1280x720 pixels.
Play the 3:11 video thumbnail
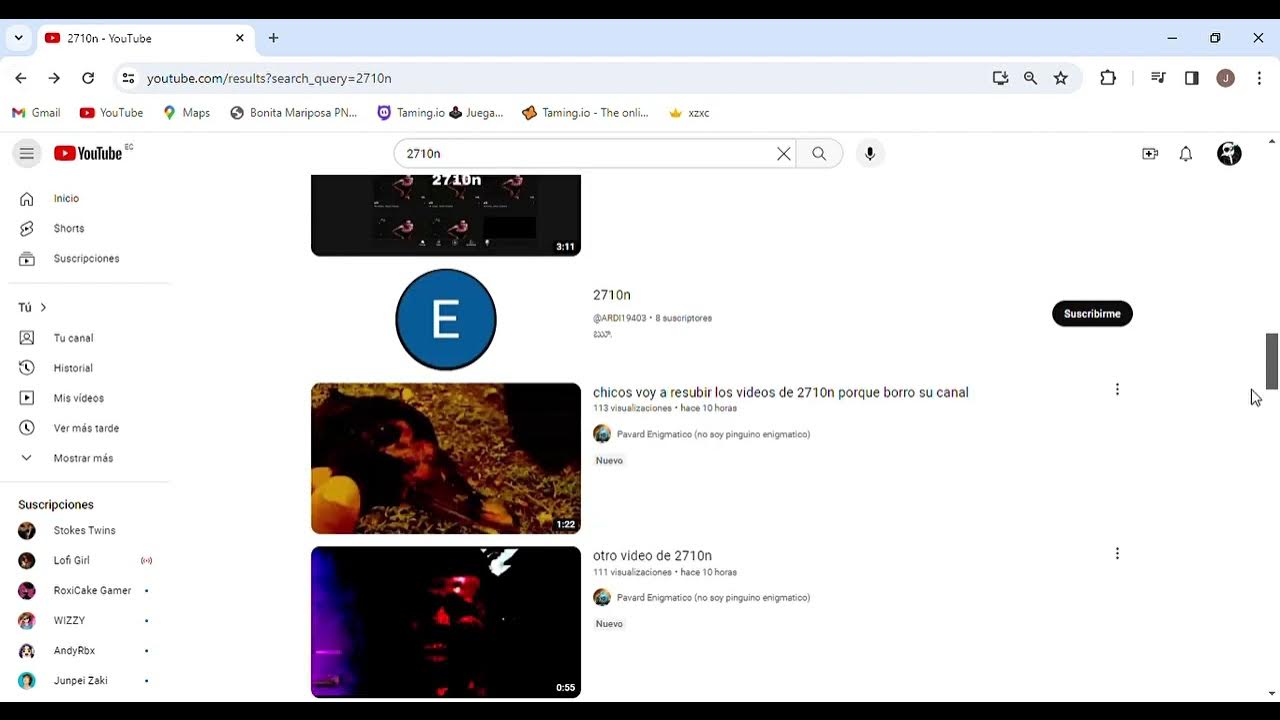[x=446, y=215]
